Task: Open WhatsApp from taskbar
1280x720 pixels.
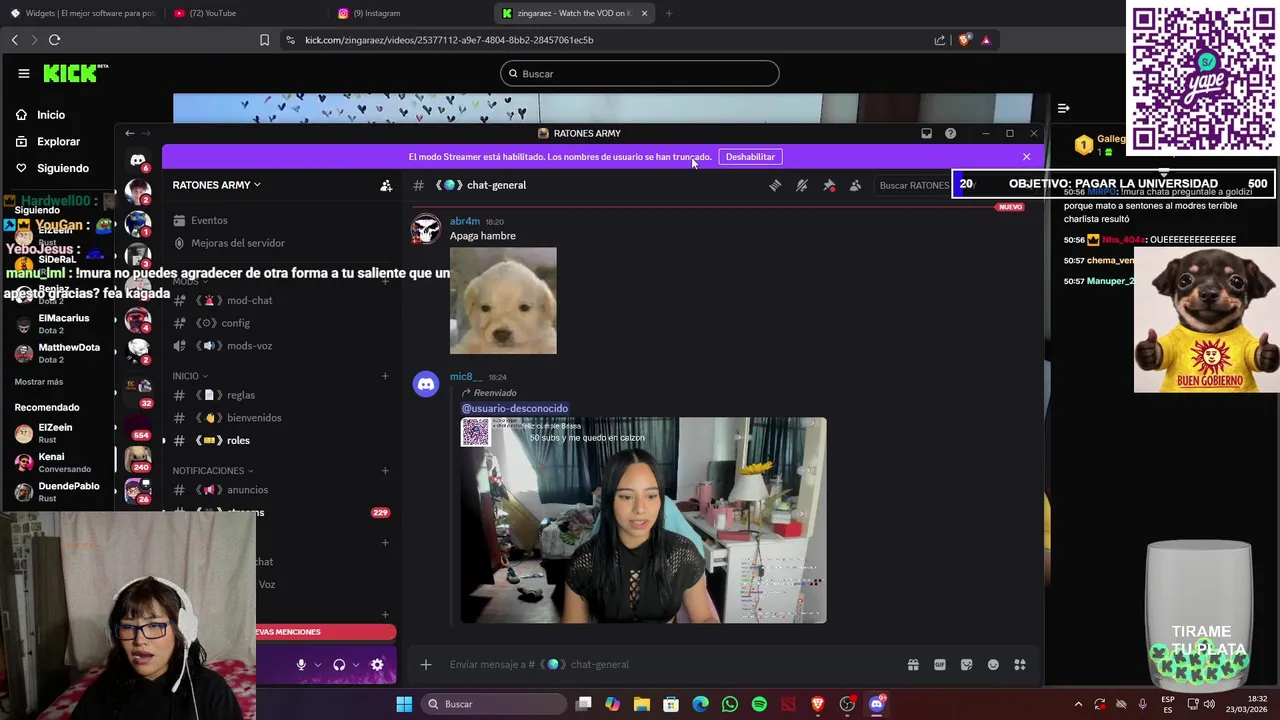Action: click(730, 704)
